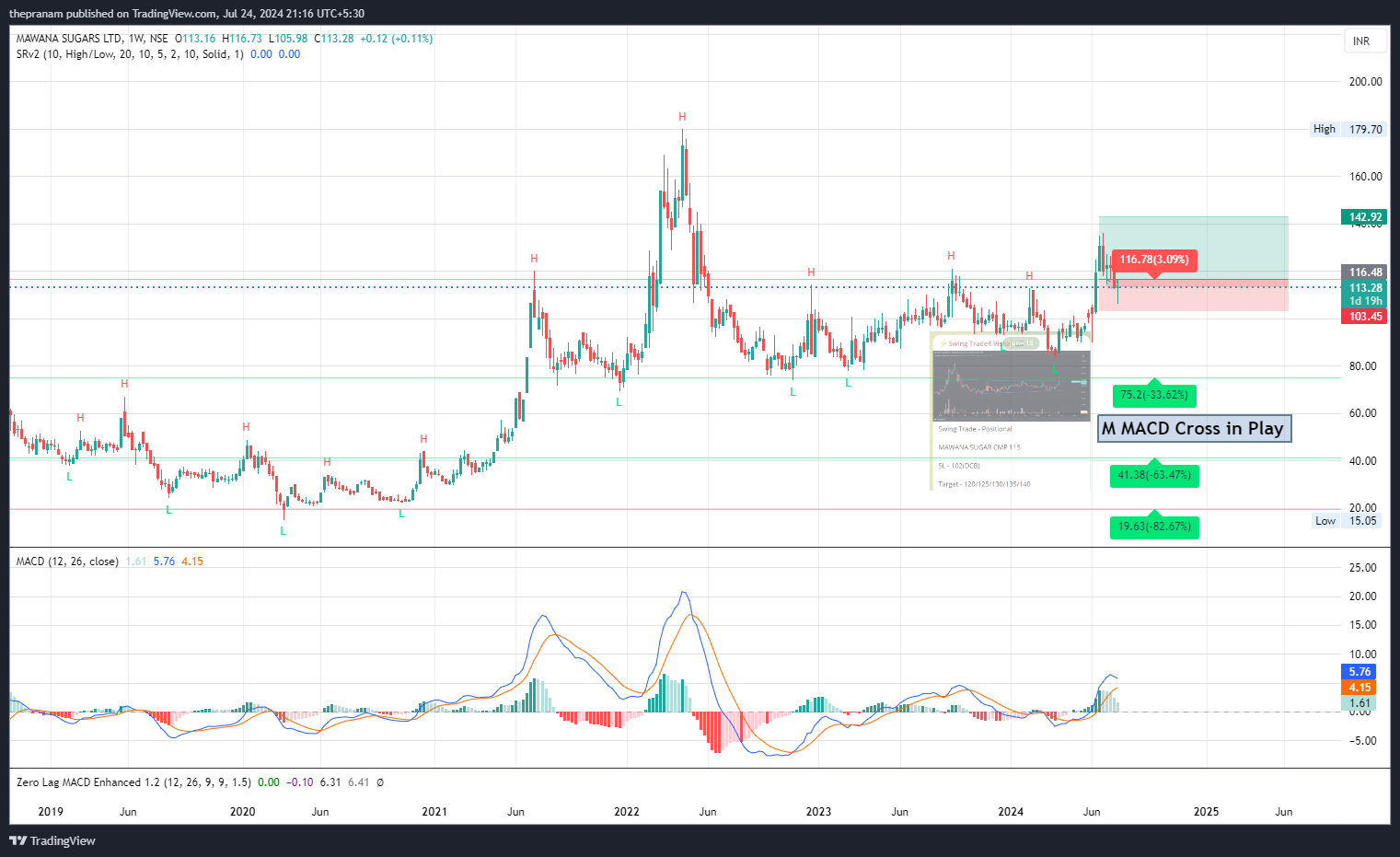
Task: Click the 2019 time axis label
Action: (51, 812)
